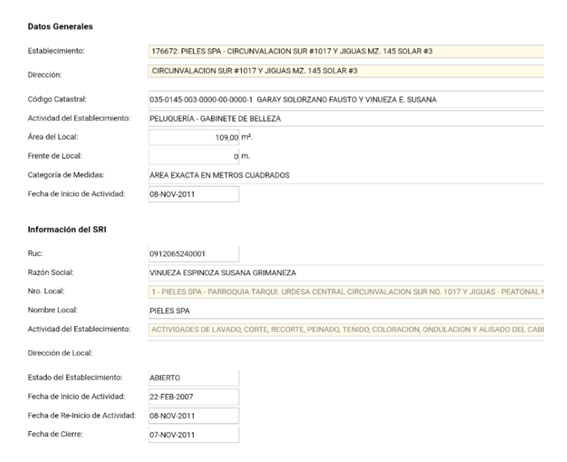
Task: Open the Nro. Local field 1 - PIELES SPA
Action: (x=346, y=292)
